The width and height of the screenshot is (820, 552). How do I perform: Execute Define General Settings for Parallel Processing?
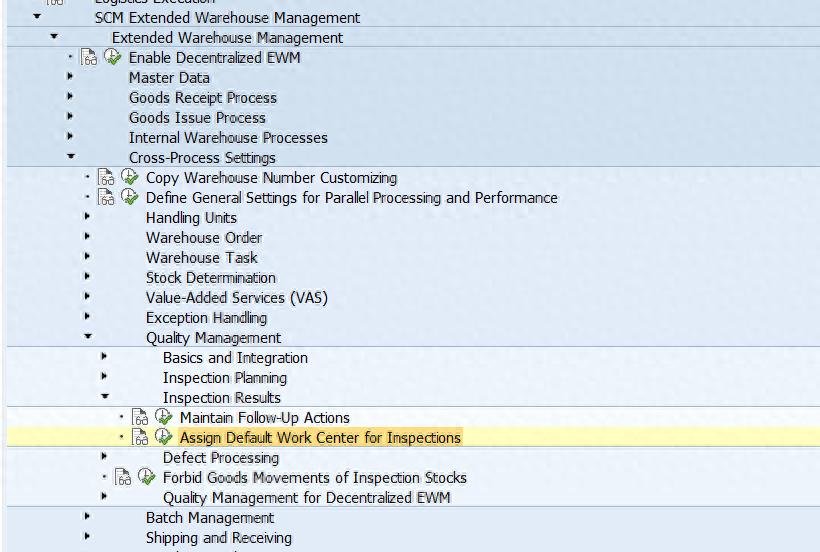coord(129,198)
